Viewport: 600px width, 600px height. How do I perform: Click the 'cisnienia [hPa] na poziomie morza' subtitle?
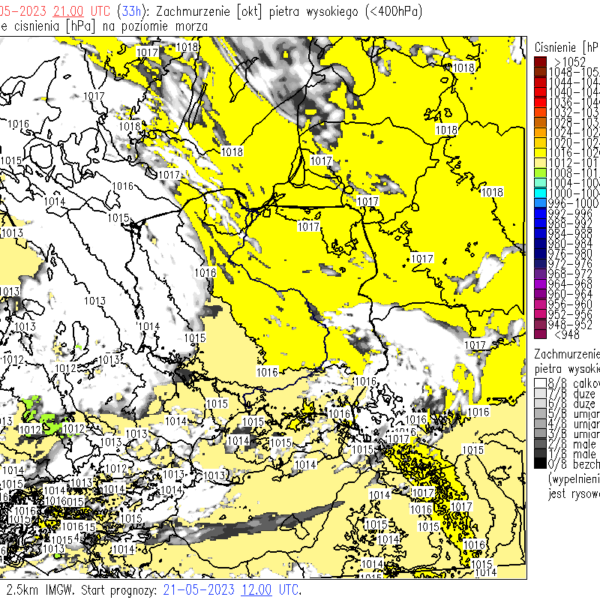(111, 26)
